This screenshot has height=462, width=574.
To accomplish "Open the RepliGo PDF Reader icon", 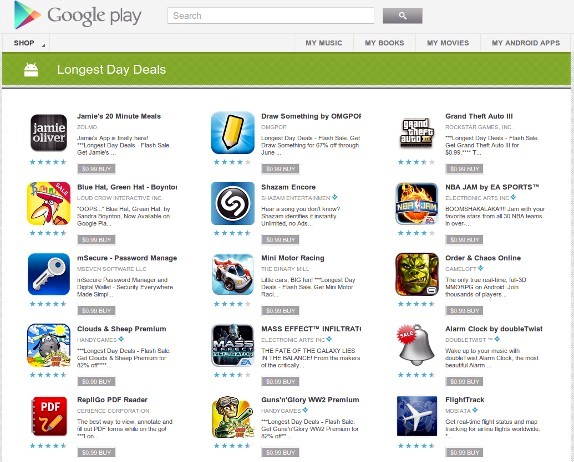I will point(49,416).
